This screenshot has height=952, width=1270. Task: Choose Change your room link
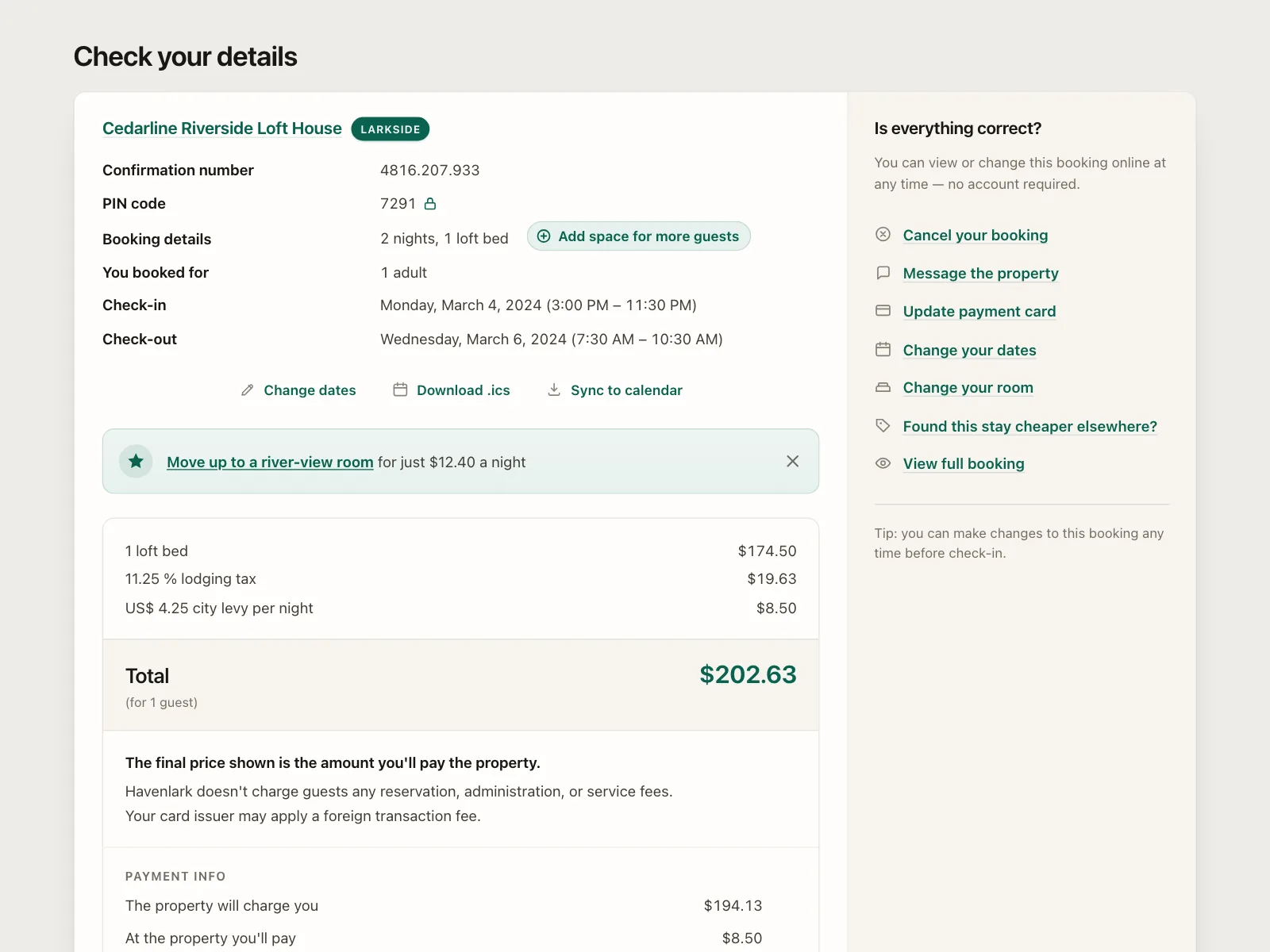(968, 387)
